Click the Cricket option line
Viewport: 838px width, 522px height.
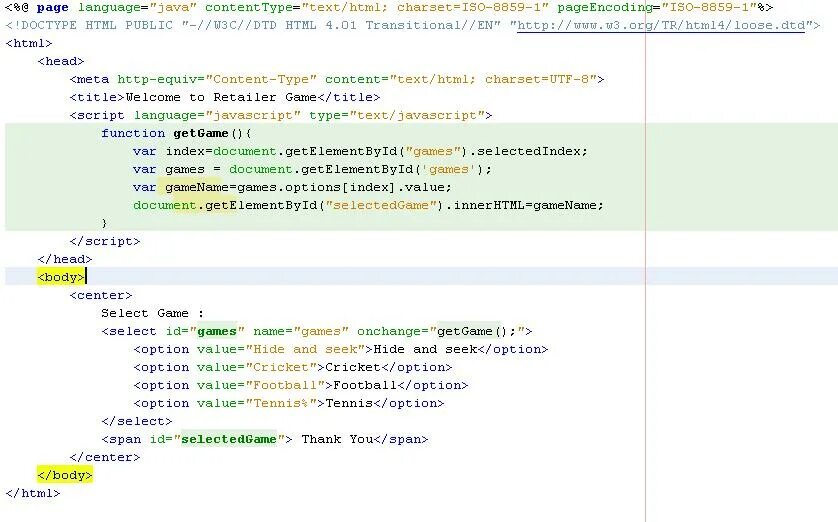pyautogui.click(x=293, y=368)
